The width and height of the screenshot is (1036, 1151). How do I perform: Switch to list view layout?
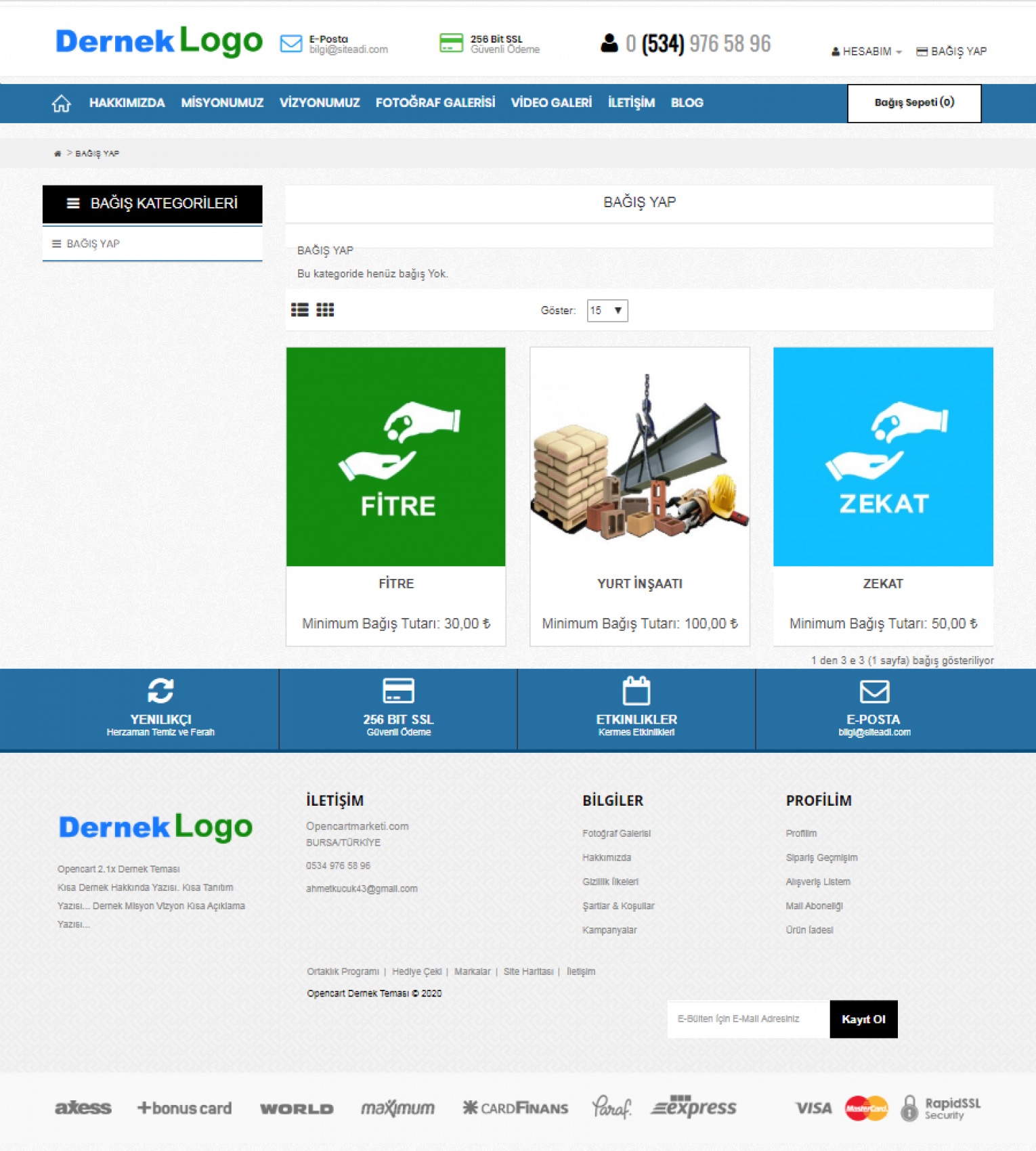click(299, 310)
